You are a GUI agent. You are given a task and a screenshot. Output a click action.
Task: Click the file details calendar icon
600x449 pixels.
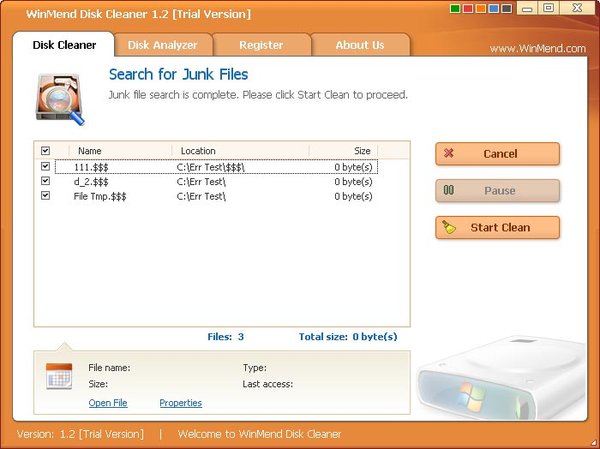(x=59, y=377)
